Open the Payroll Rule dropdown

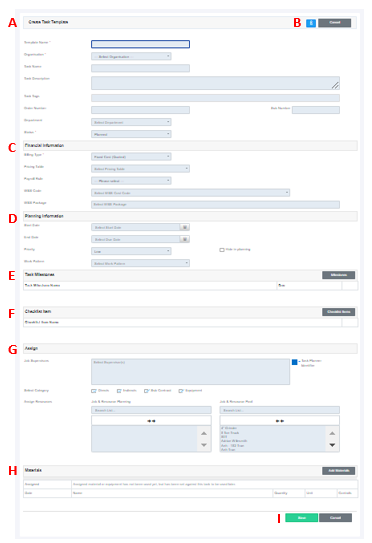[x=131, y=181]
